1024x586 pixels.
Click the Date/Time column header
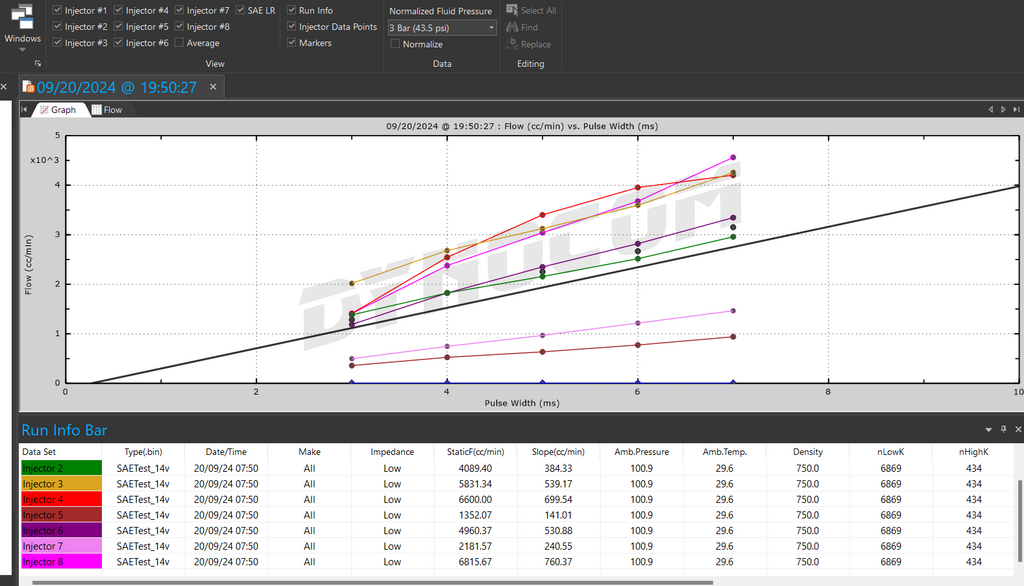(226, 451)
